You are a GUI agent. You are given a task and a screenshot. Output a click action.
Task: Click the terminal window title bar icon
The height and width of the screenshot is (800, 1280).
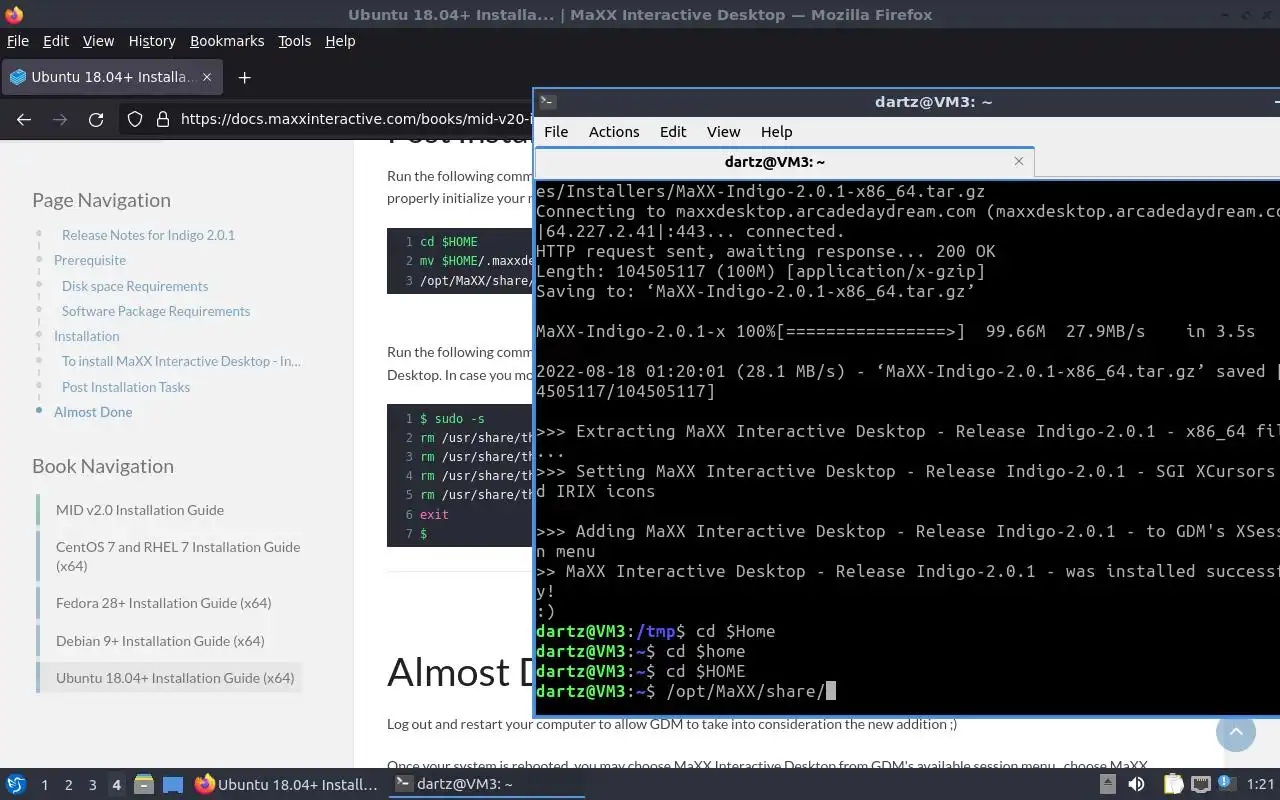click(547, 101)
